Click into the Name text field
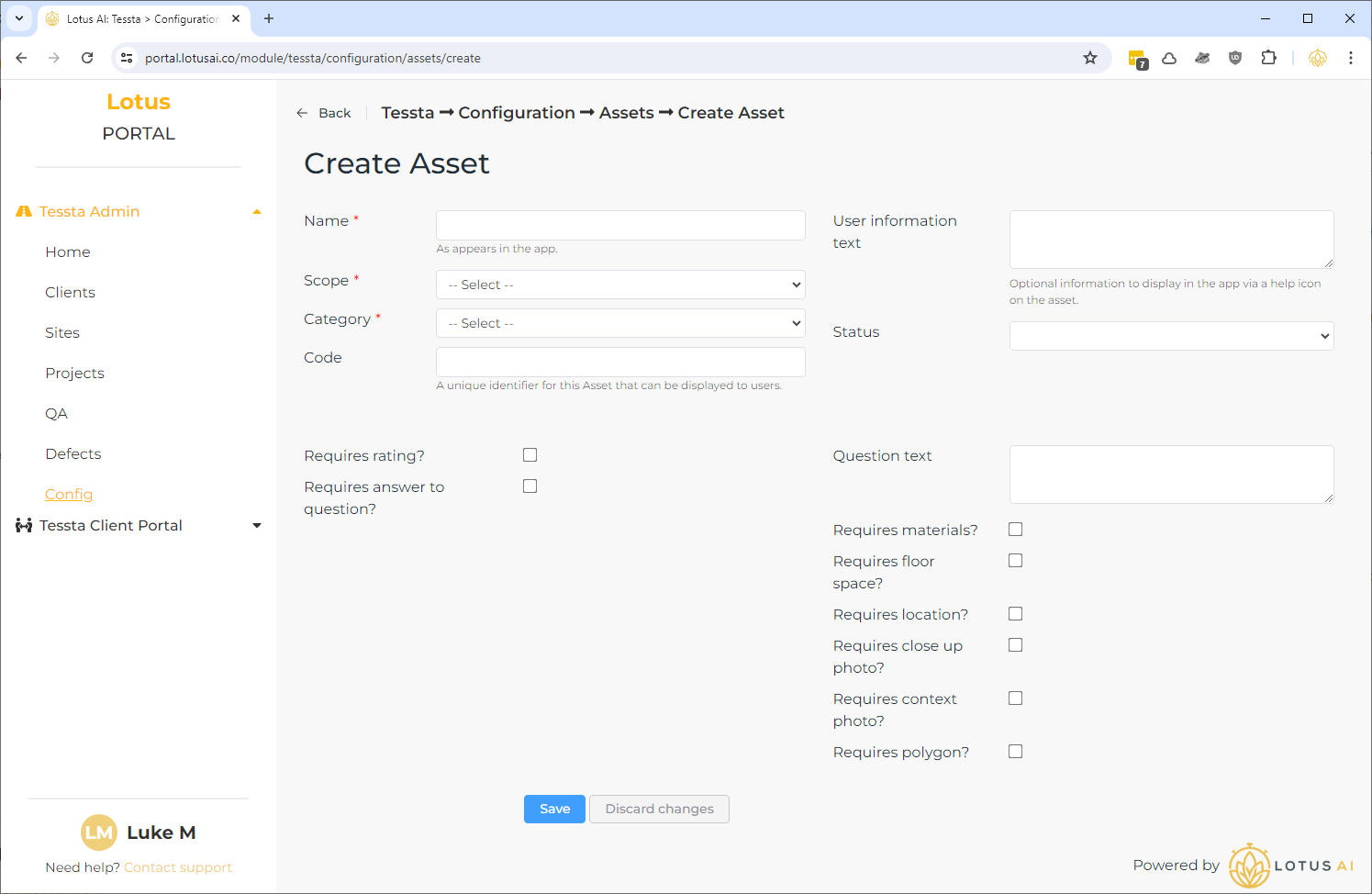This screenshot has height=894, width=1372. [620, 225]
